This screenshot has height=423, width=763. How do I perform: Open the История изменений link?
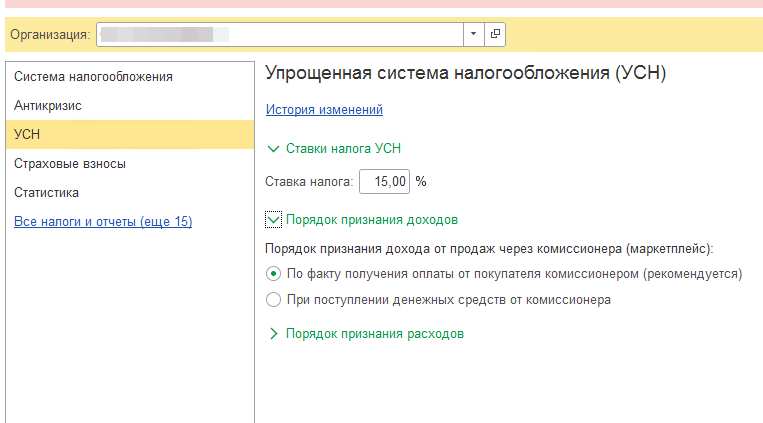tap(324, 110)
